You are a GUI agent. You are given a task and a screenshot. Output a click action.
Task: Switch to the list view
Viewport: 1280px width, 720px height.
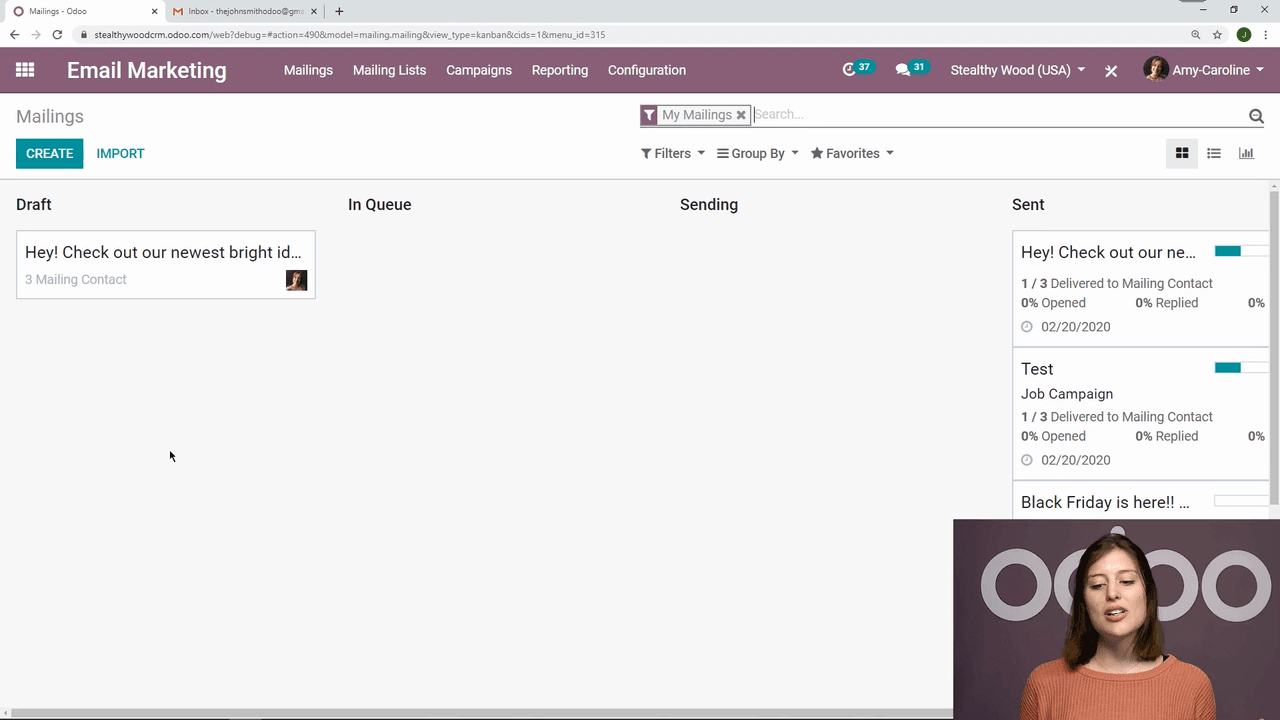(x=1214, y=153)
